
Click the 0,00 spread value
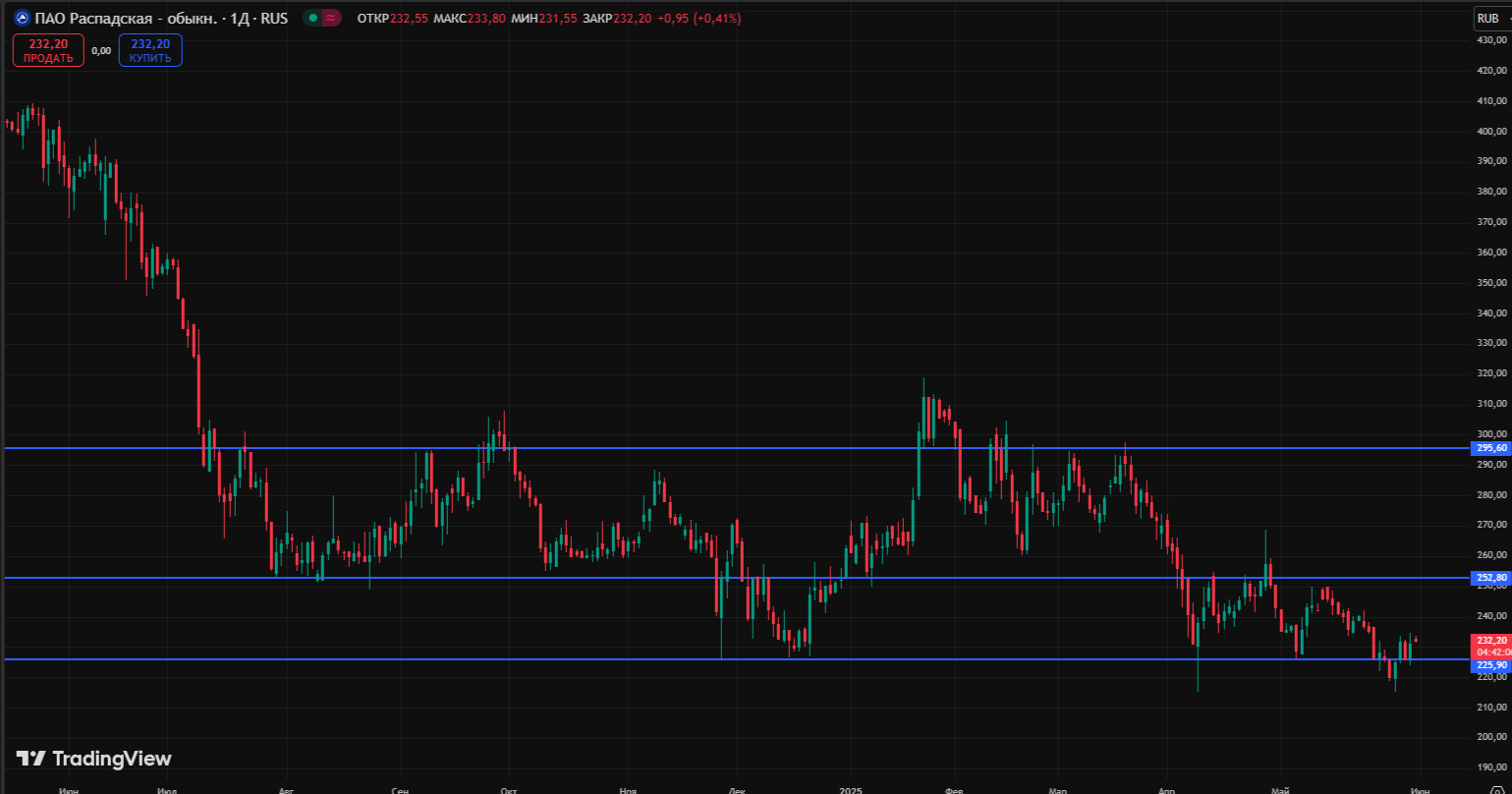tap(101, 50)
